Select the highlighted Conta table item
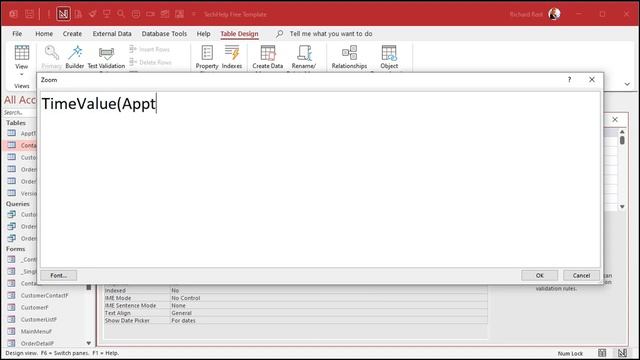This screenshot has height=360, width=640. click(20, 145)
